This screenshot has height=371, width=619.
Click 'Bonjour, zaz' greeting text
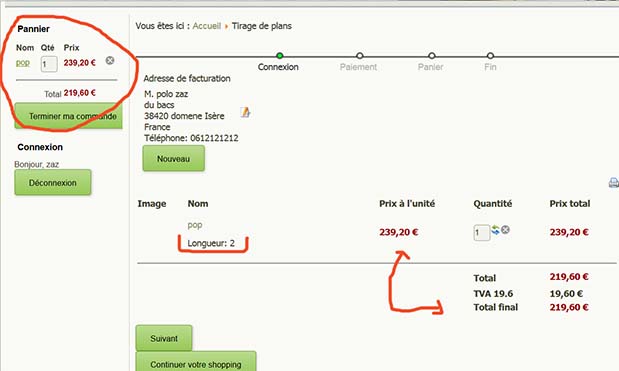click(x=36, y=164)
